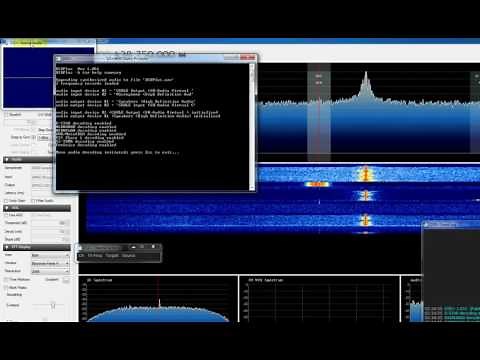Viewport: 480px width, 360px height.
Task: Click the green log text in event log
Action: [462, 314]
